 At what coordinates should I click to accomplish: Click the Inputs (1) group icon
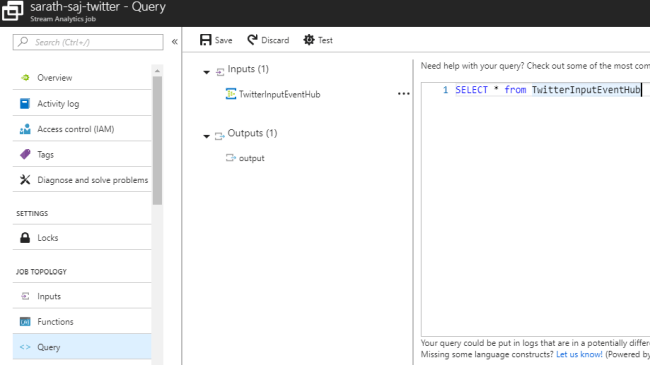pos(220,72)
